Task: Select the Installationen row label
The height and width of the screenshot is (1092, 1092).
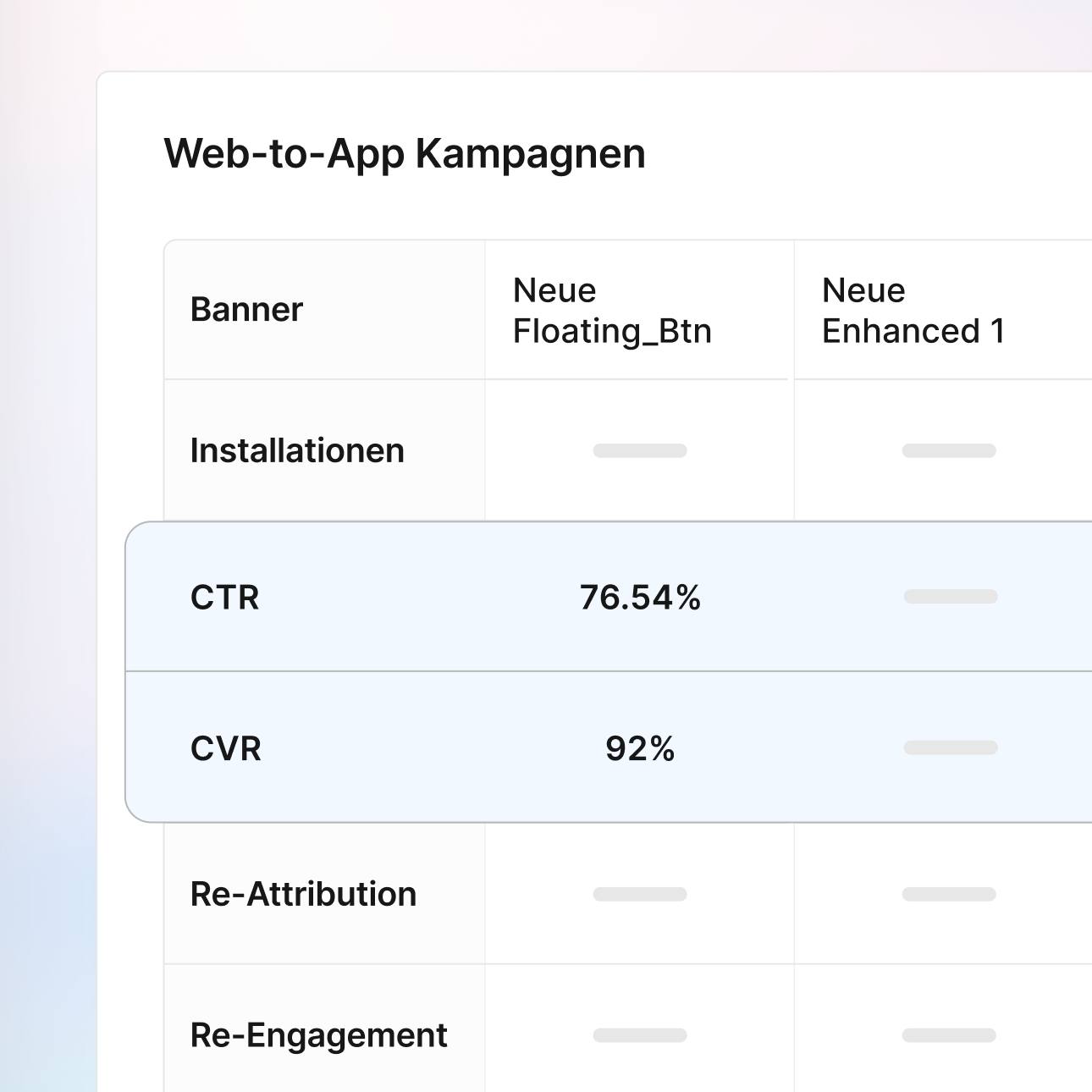Action: tap(297, 450)
